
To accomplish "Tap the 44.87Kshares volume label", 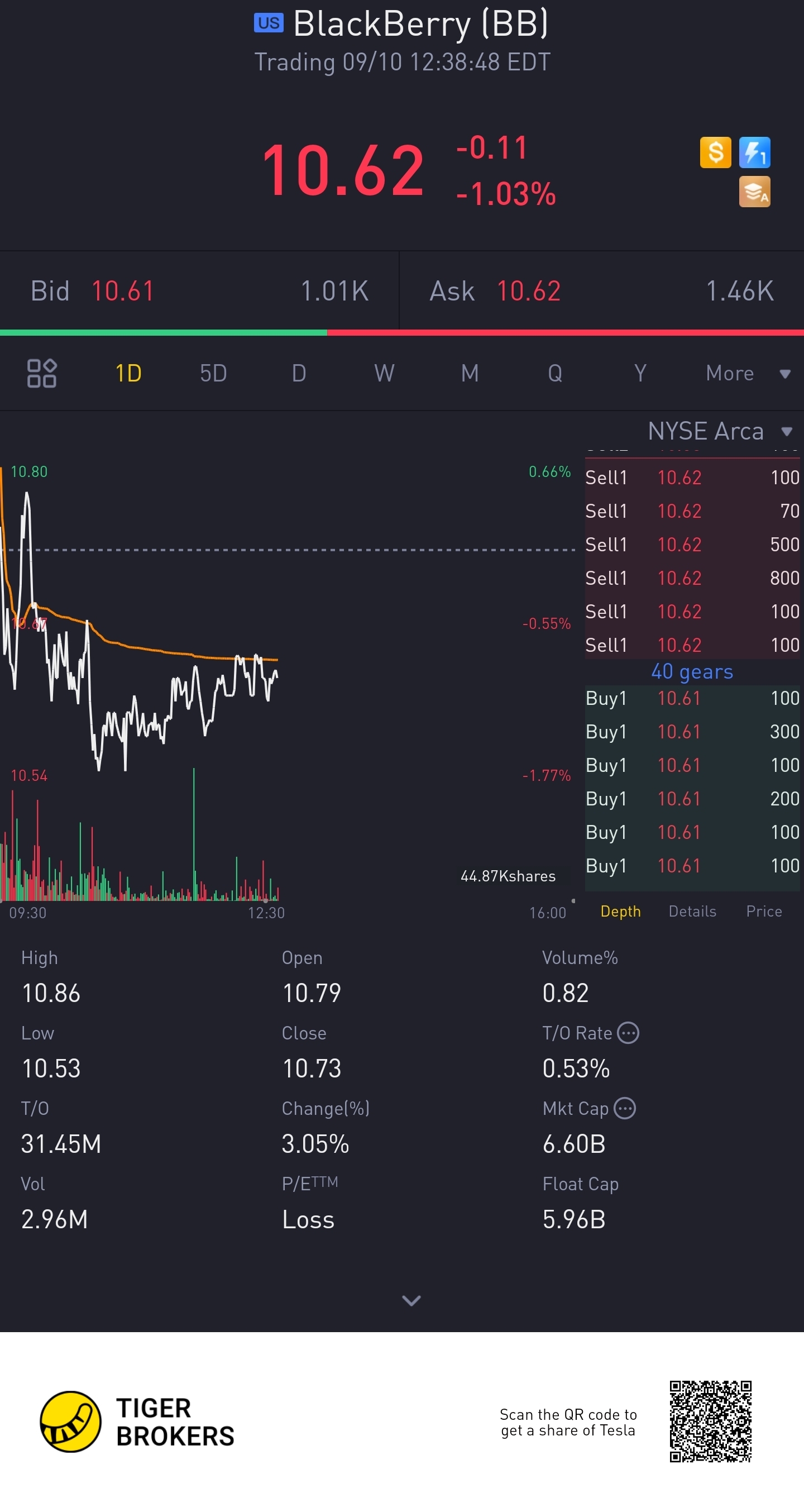I will coord(508,876).
